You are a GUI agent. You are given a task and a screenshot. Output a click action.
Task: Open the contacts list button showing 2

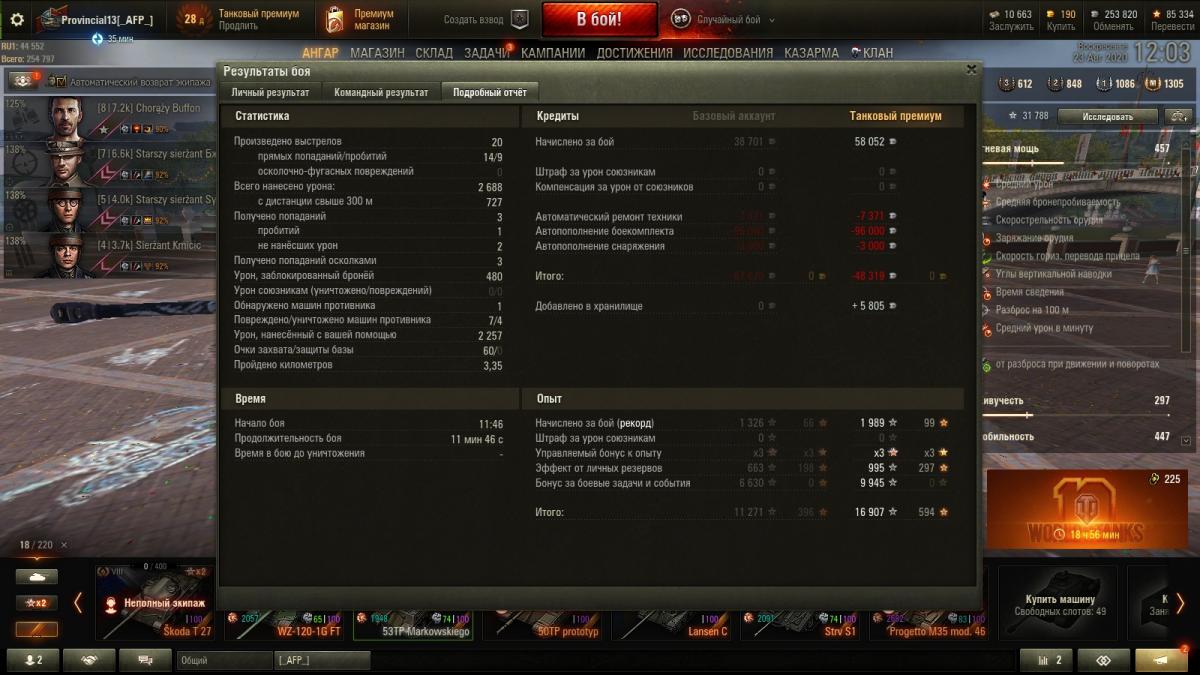[x=33, y=660]
